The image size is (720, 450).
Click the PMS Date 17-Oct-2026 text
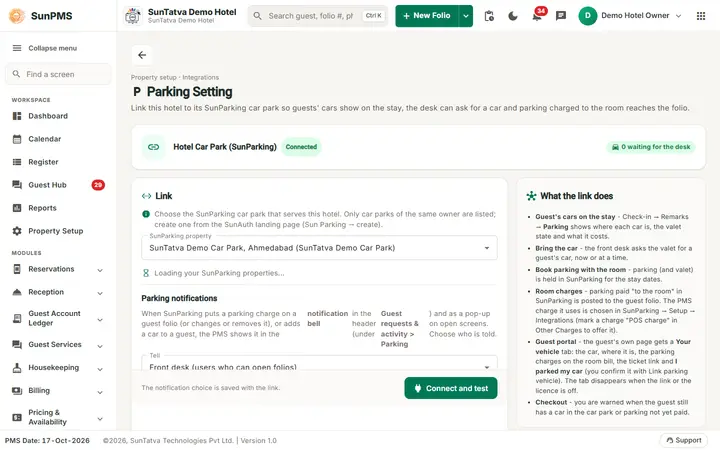tap(47, 440)
